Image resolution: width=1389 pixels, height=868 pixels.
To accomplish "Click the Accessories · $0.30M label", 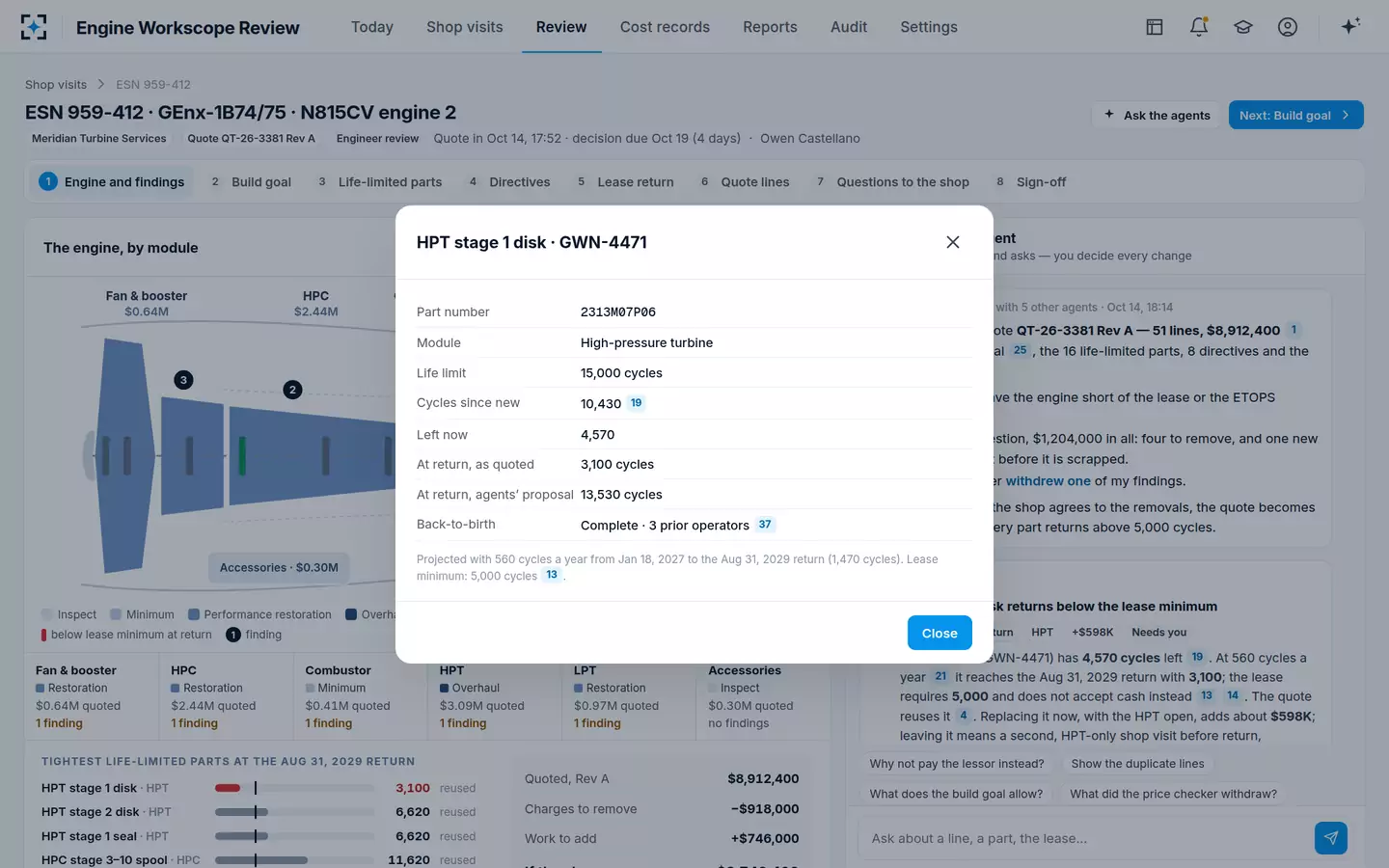I will (279, 567).
